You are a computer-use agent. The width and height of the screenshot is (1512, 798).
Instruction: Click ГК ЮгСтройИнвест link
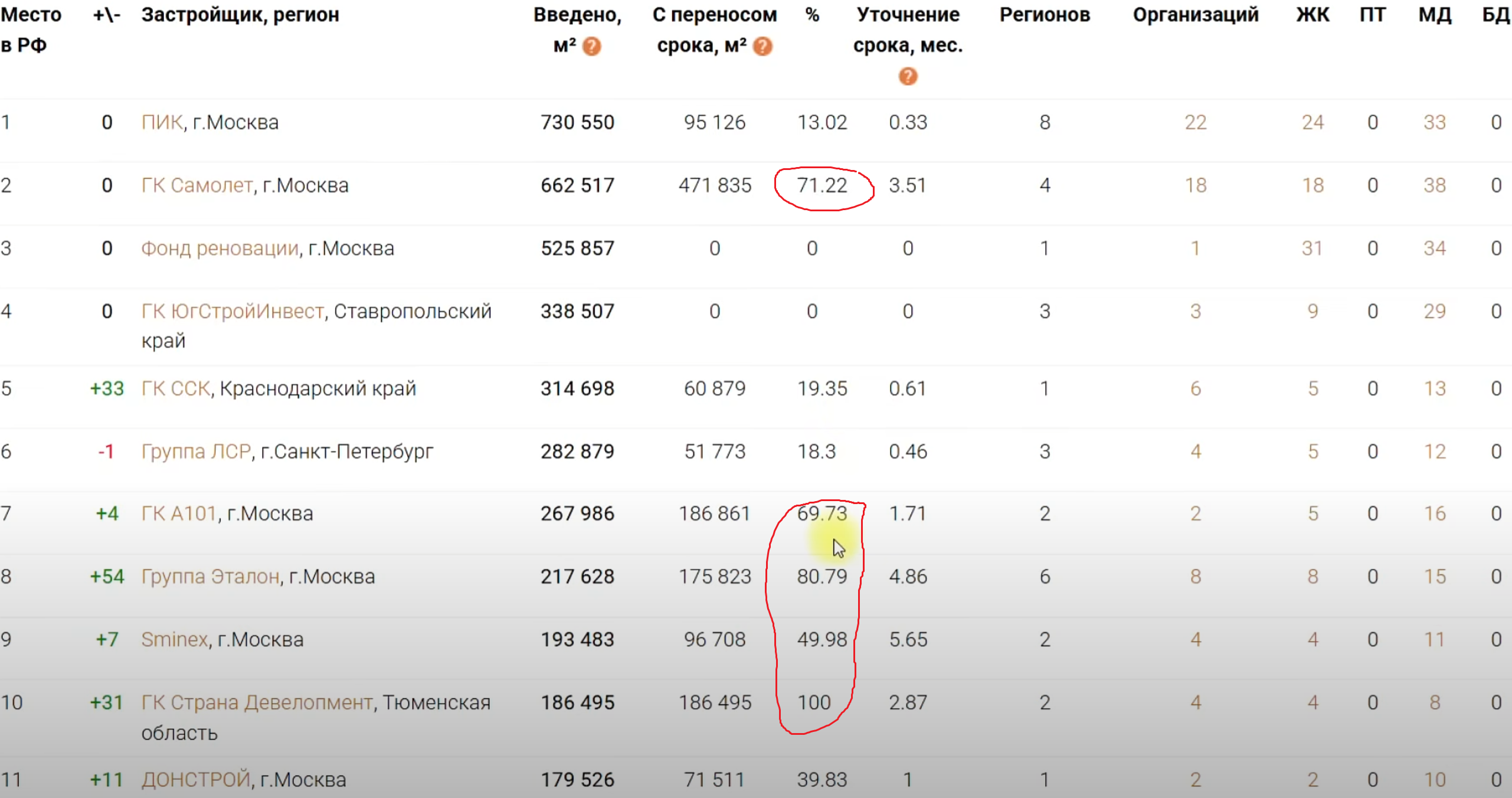point(233,311)
